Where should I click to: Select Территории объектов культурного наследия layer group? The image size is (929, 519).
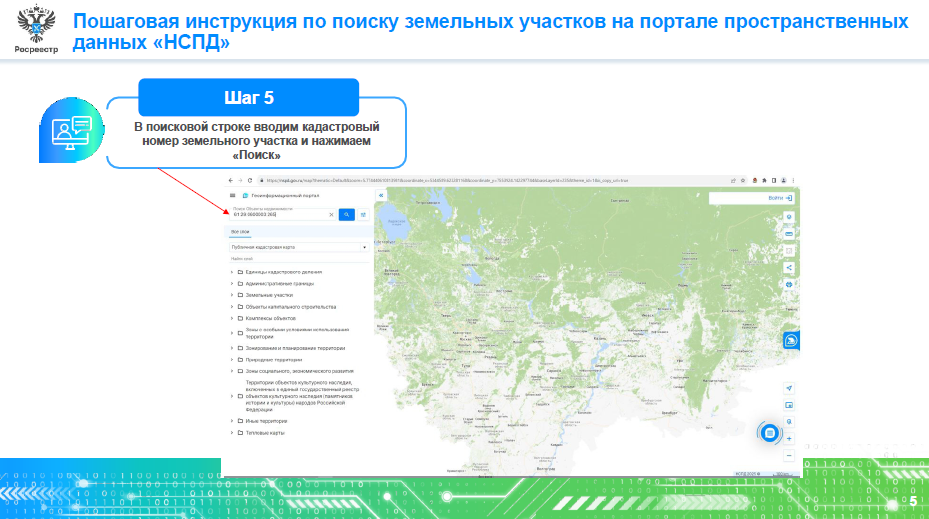302,396
